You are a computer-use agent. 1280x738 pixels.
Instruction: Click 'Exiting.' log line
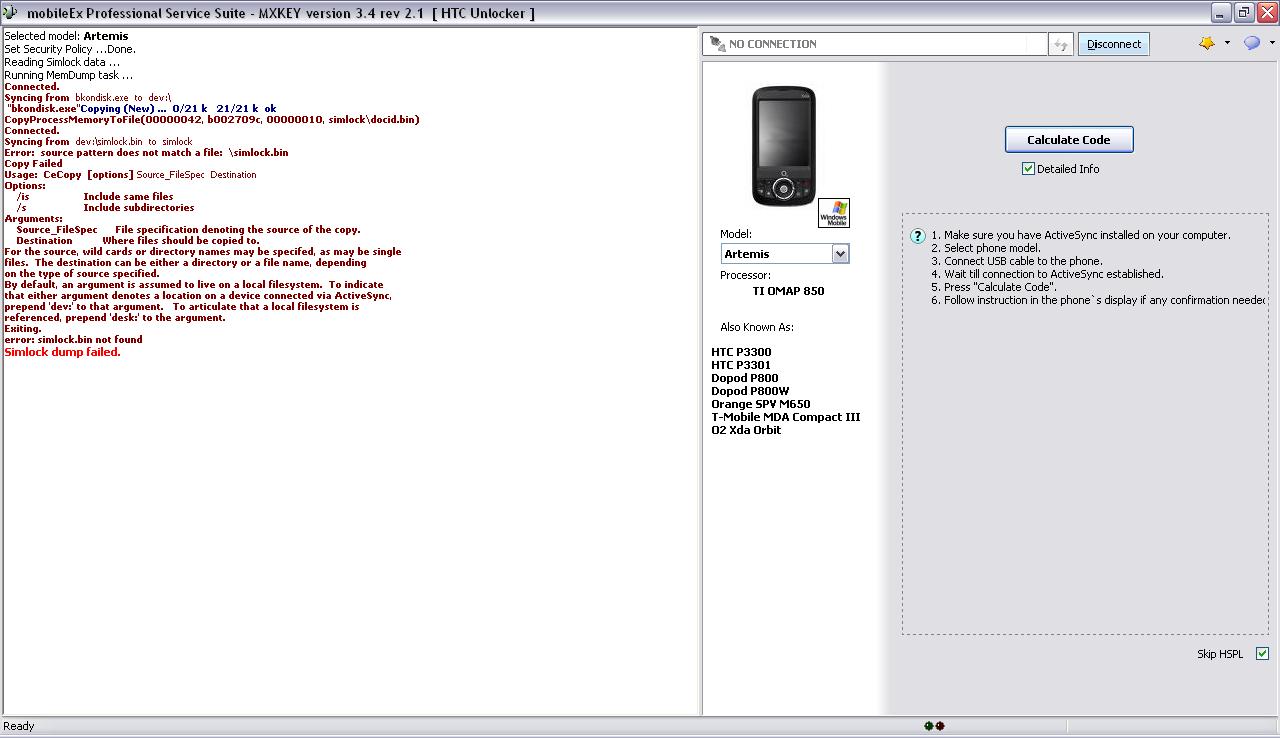point(23,329)
